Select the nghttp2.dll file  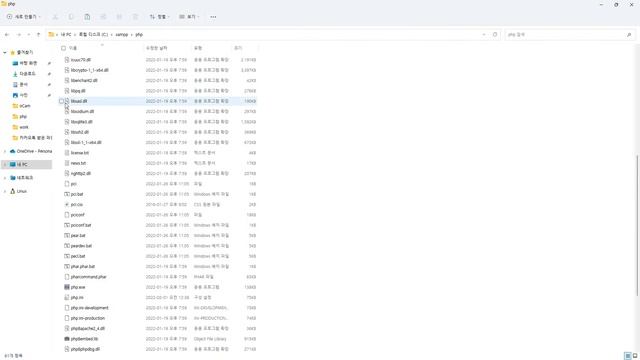coord(81,173)
